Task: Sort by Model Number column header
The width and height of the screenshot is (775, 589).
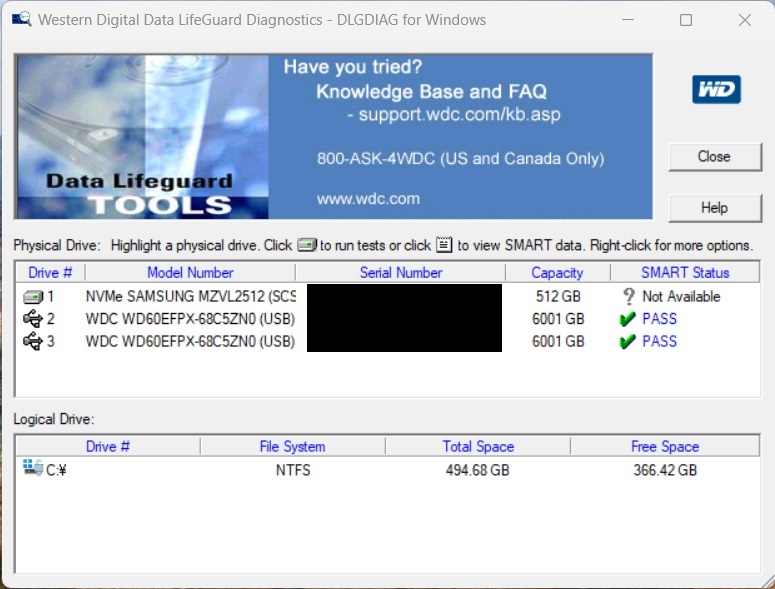Action: pyautogui.click(x=190, y=272)
